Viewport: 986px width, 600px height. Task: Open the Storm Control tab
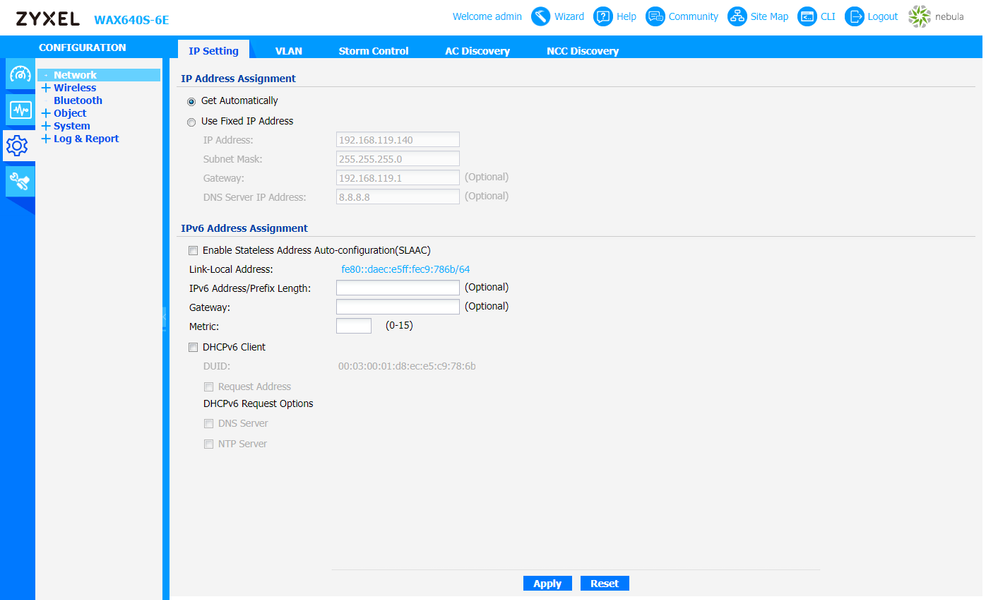pyautogui.click(x=374, y=50)
